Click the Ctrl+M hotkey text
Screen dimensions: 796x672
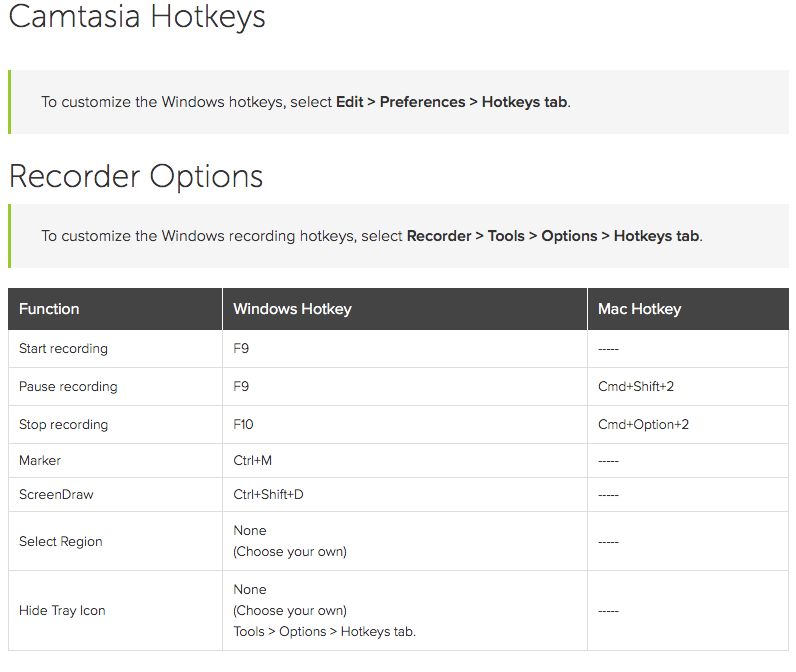pyautogui.click(x=252, y=461)
